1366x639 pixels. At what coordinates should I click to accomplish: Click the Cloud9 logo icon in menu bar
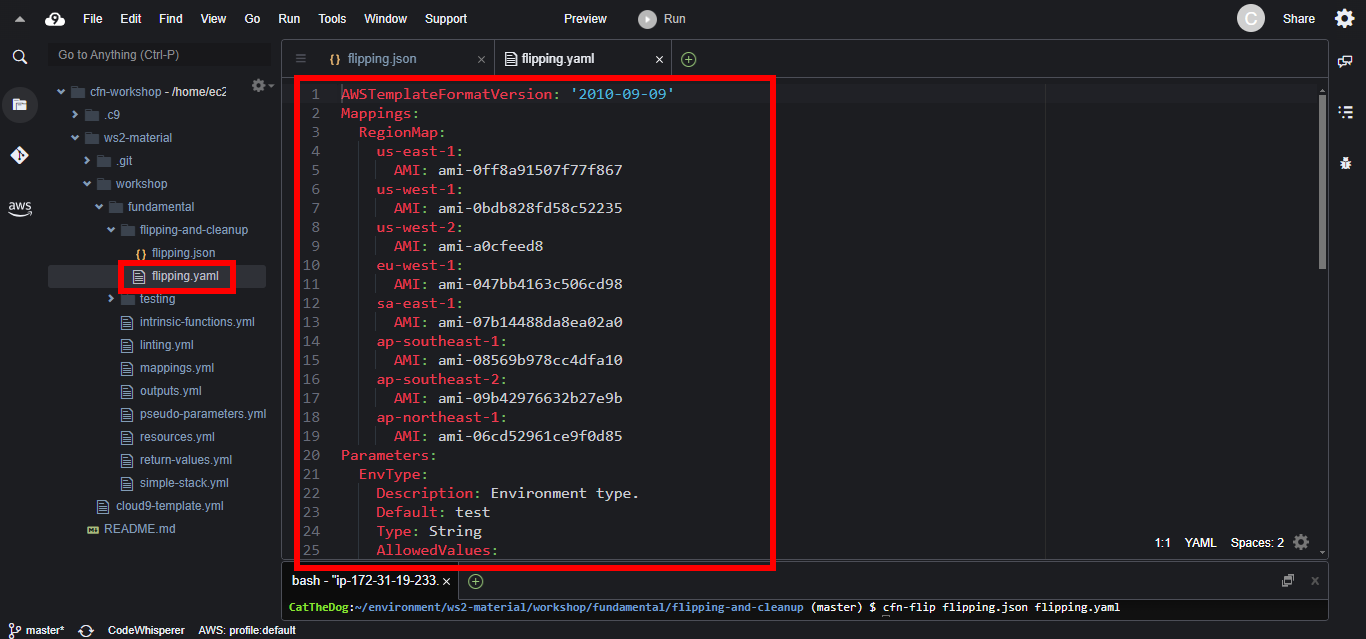(x=55, y=19)
